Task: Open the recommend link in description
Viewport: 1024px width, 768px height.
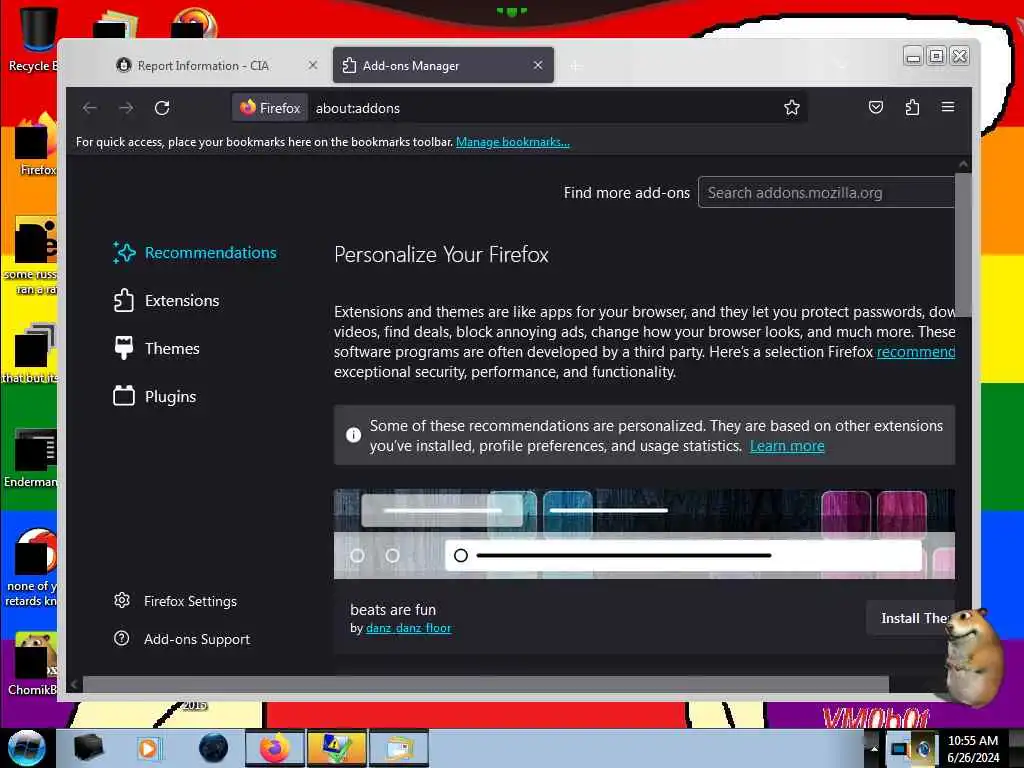Action: click(916, 352)
